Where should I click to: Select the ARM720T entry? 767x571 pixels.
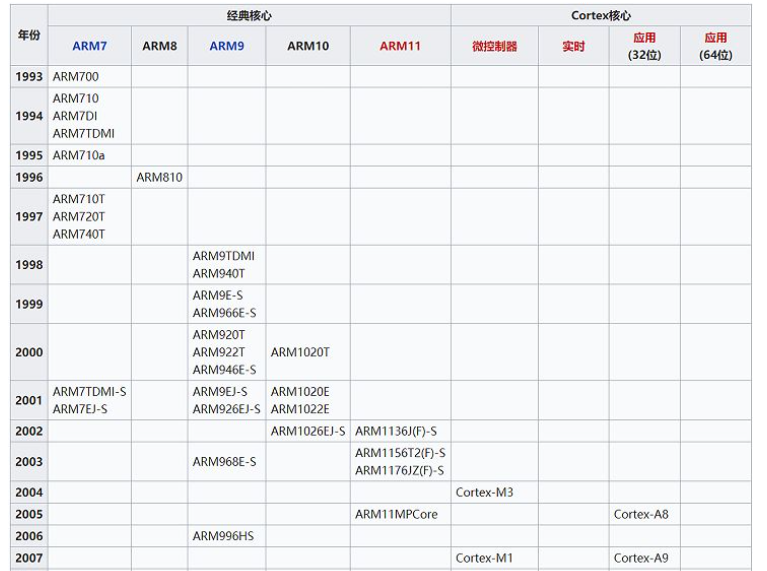click(x=79, y=217)
